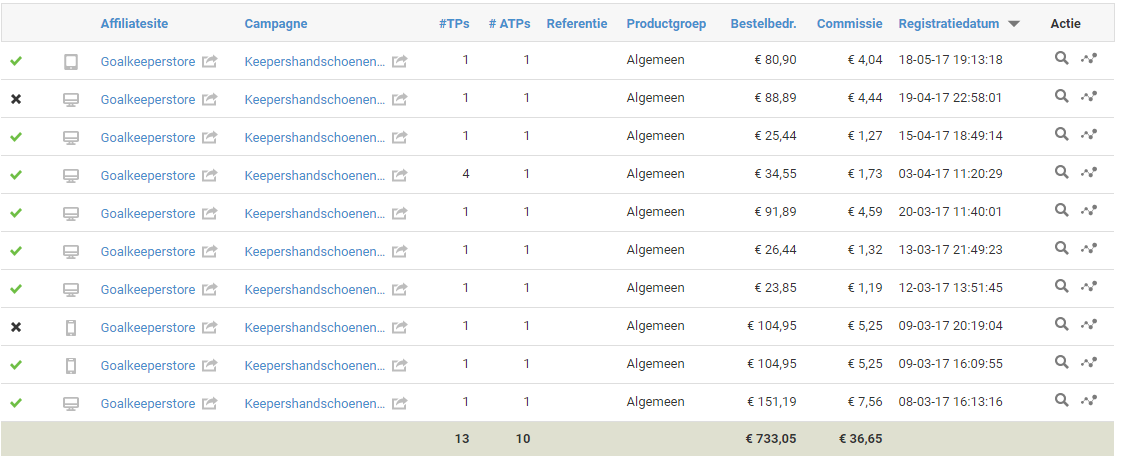Viewport: 1126px width, 467px height.
Task: Click green approved checkmark of € 80,90 row
Action: pyautogui.click(x=16, y=61)
